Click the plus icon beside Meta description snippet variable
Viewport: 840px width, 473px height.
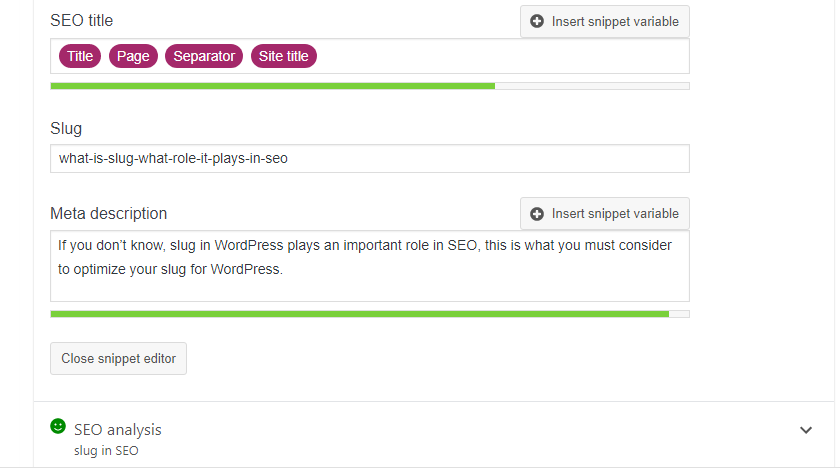click(537, 214)
